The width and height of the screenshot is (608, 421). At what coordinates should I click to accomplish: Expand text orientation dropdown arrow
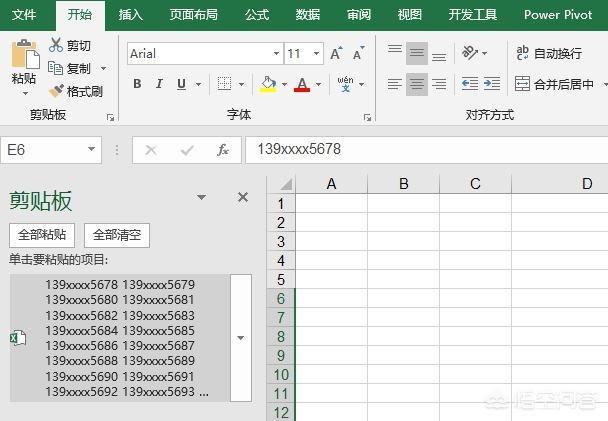pos(484,53)
